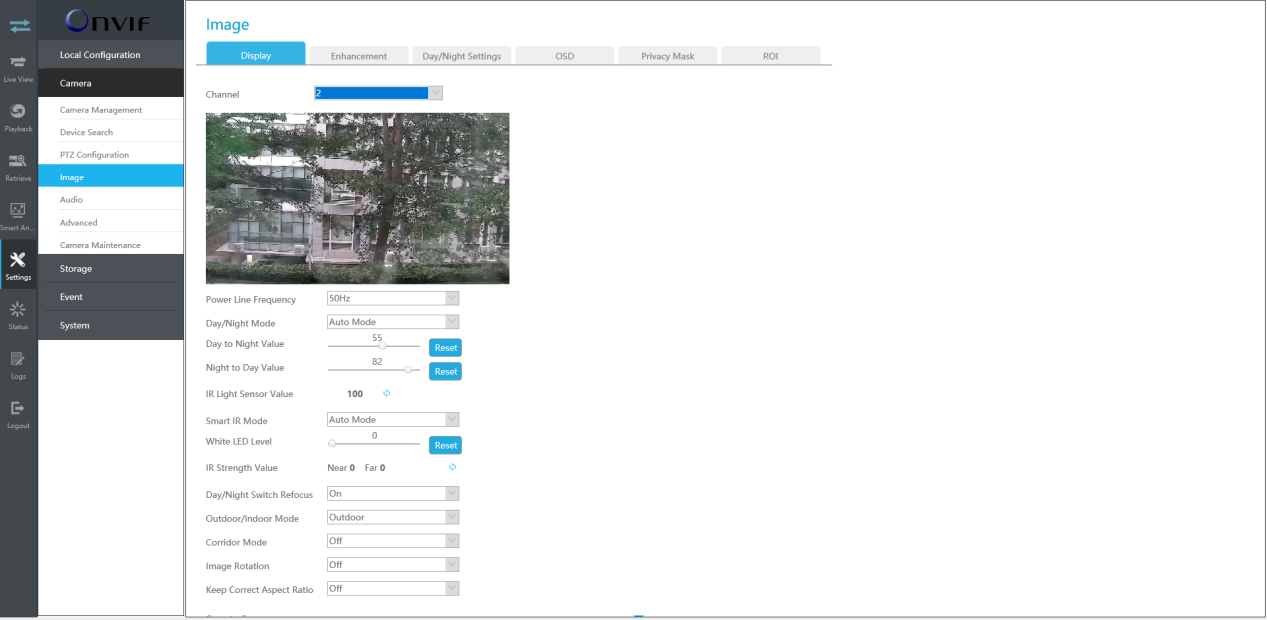Reset the Day to Night Value

pos(446,348)
